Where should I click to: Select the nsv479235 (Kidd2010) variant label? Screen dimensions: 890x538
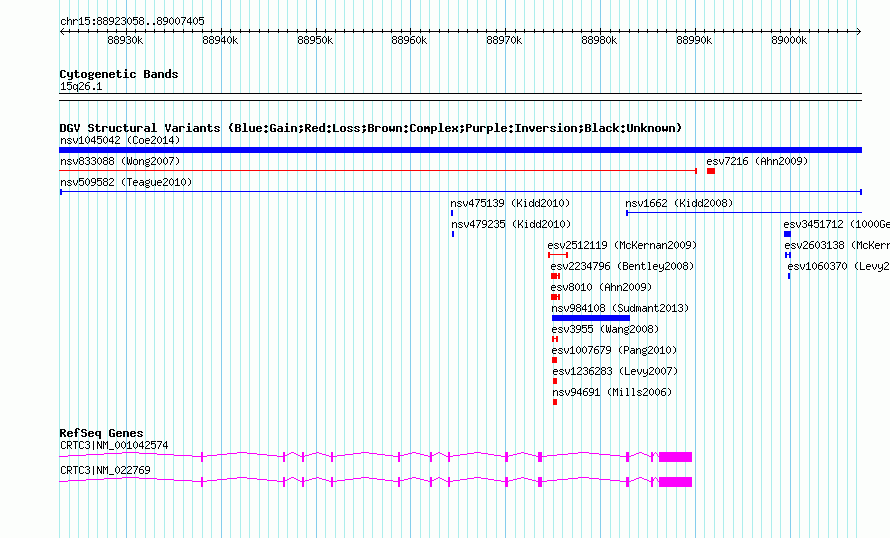(x=511, y=224)
